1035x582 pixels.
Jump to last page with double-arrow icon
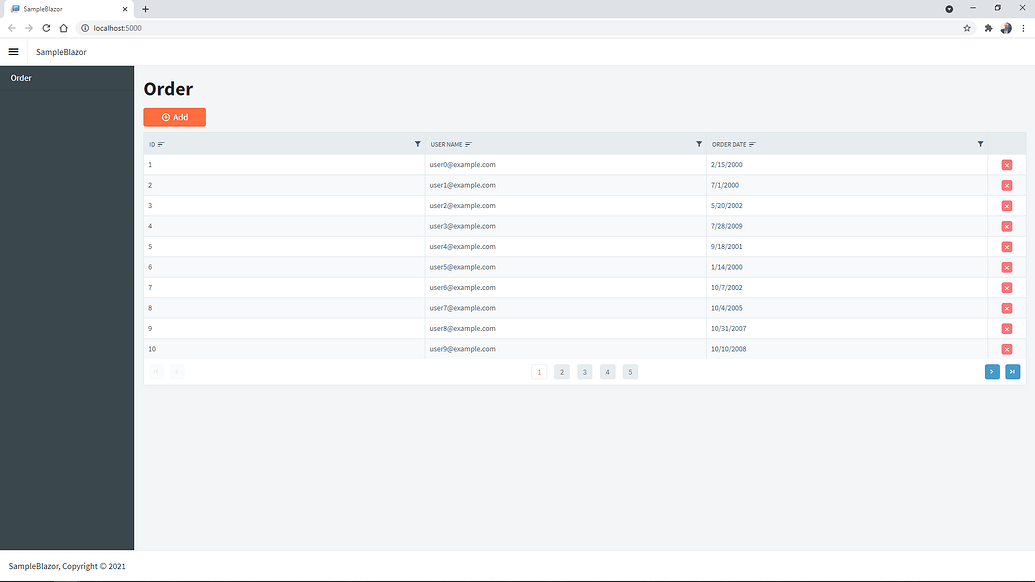coord(1014,371)
